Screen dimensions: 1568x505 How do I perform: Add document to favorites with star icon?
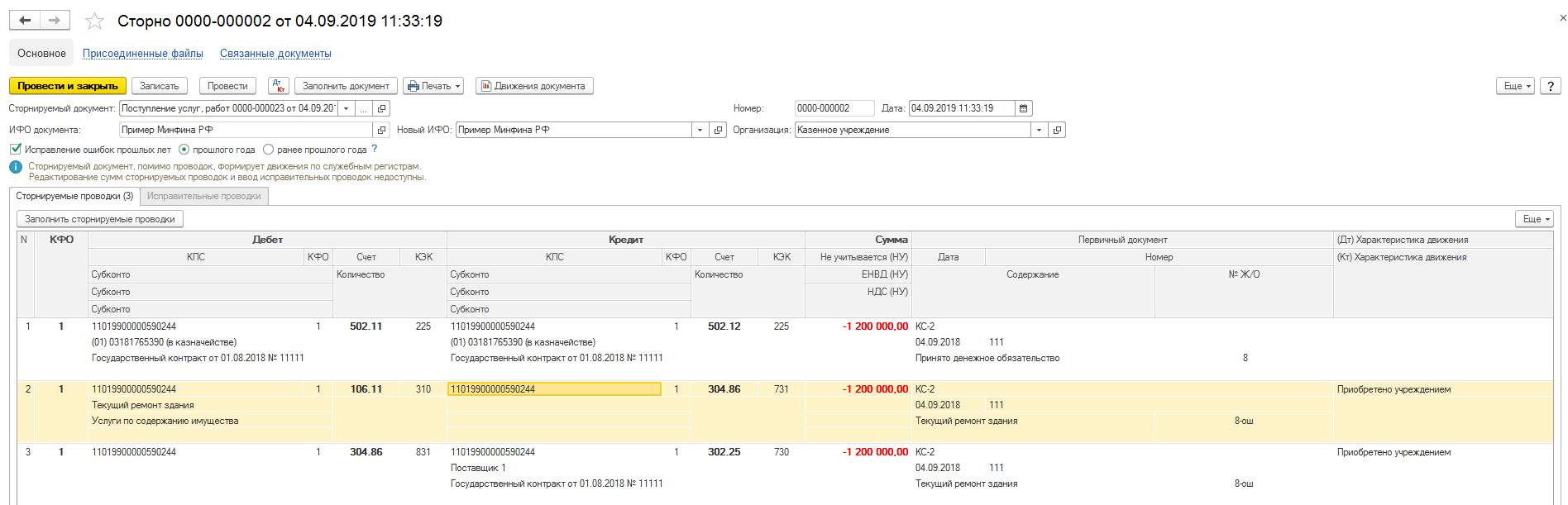[95, 21]
